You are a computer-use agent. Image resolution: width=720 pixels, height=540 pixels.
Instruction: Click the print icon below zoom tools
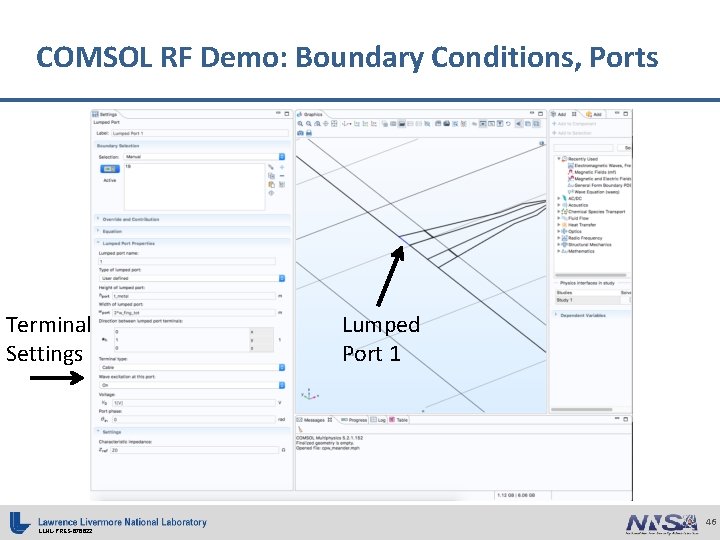point(309,133)
